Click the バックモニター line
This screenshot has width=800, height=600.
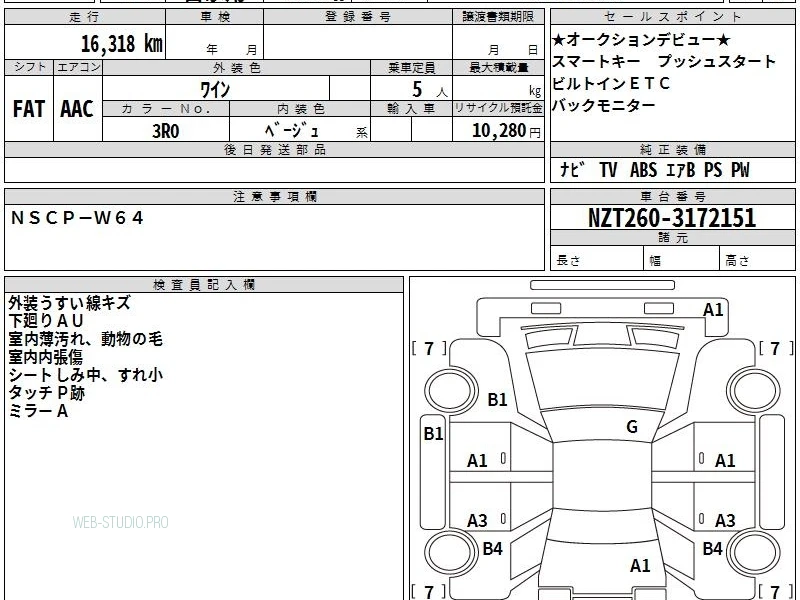(x=604, y=105)
